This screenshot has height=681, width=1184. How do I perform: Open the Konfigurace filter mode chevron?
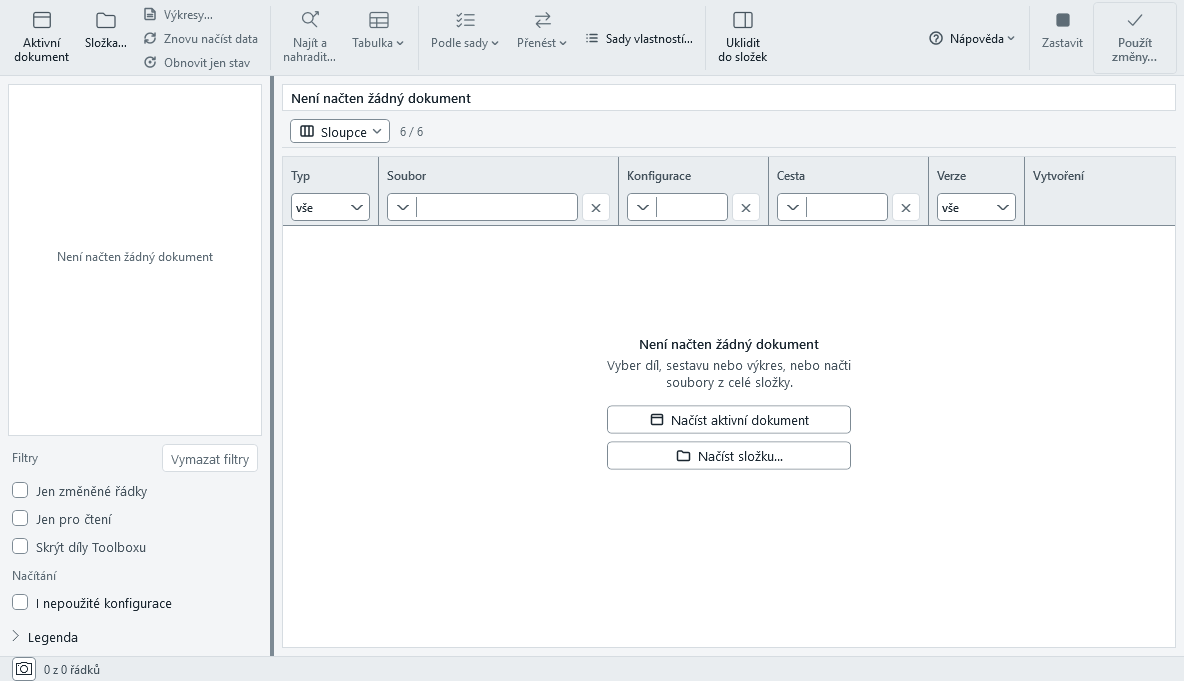pos(643,208)
